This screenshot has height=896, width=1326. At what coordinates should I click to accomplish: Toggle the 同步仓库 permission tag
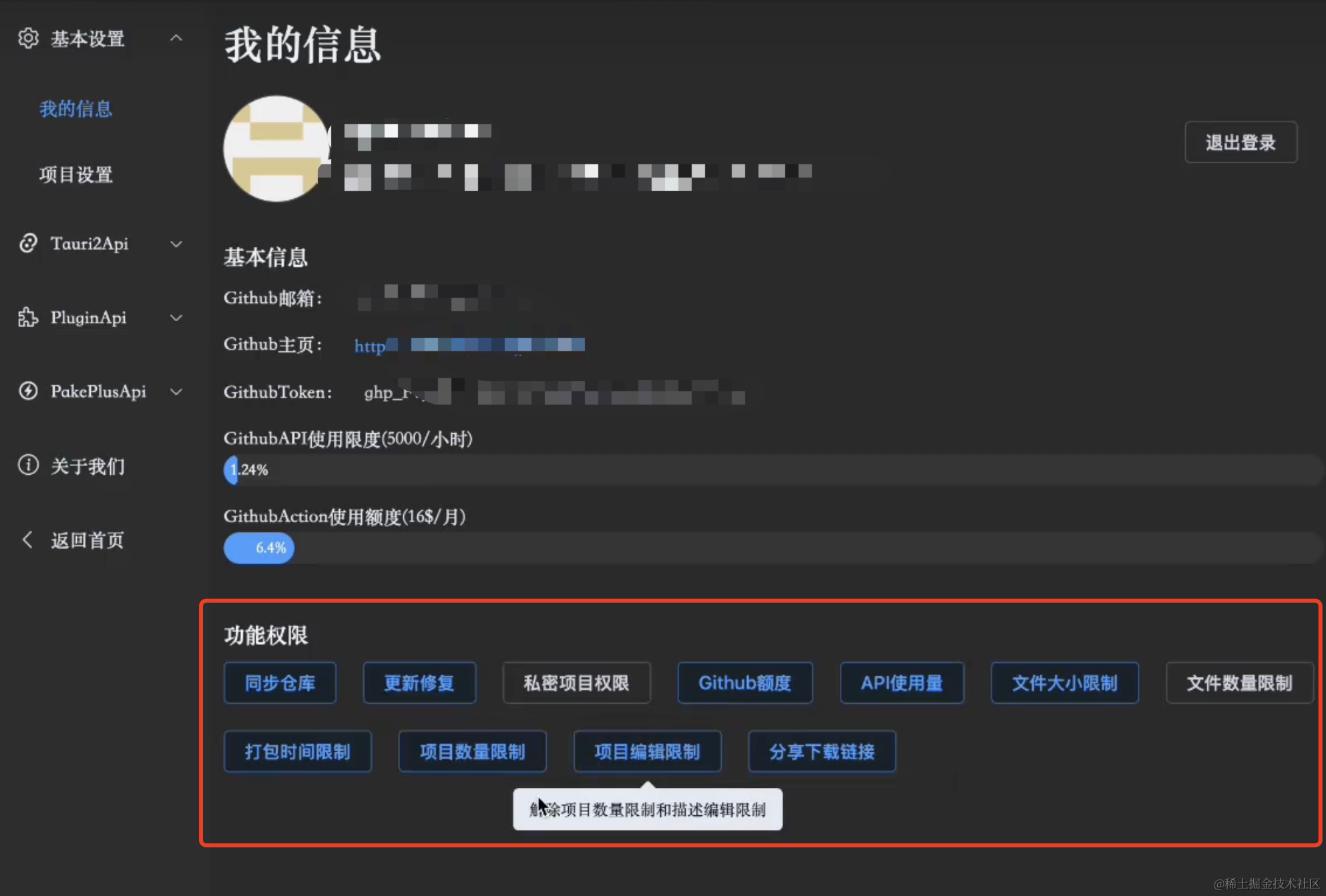[280, 683]
